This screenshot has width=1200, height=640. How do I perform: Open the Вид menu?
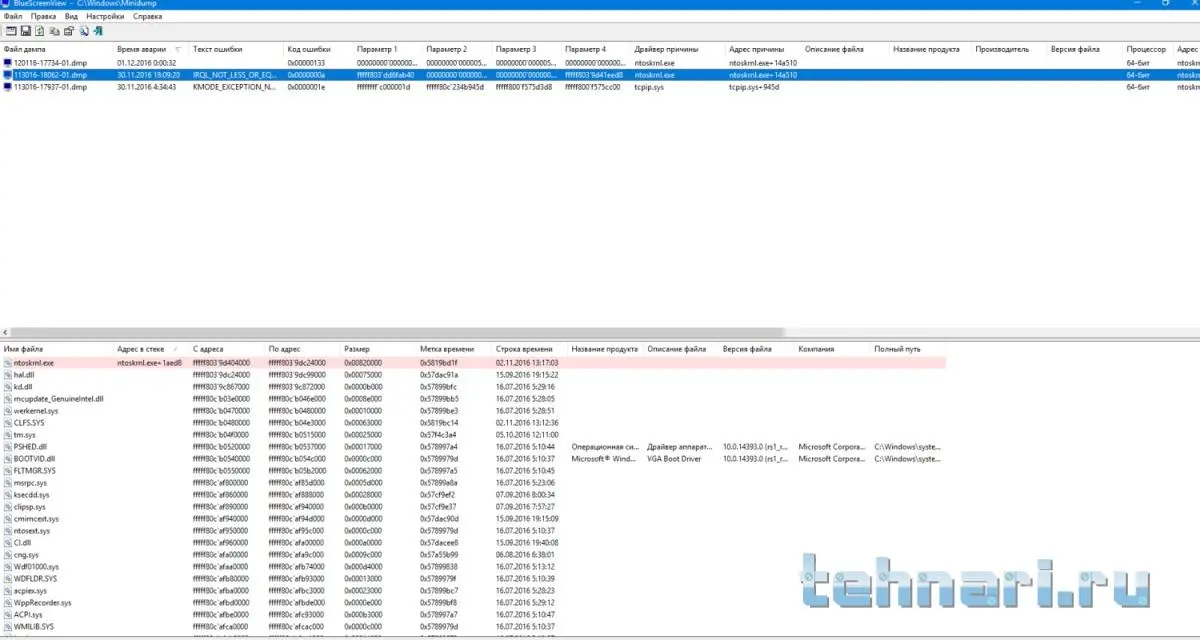[x=71, y=17]
